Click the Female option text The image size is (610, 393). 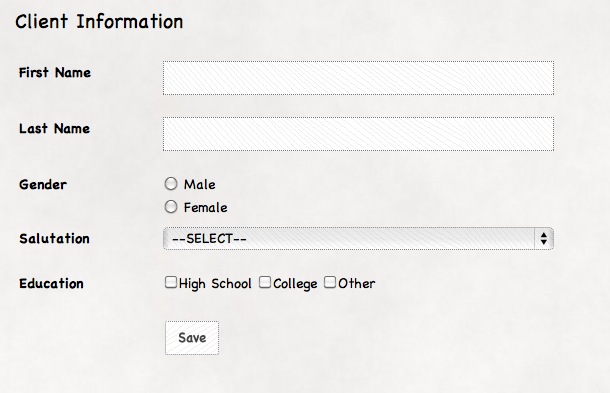(205, 207)
